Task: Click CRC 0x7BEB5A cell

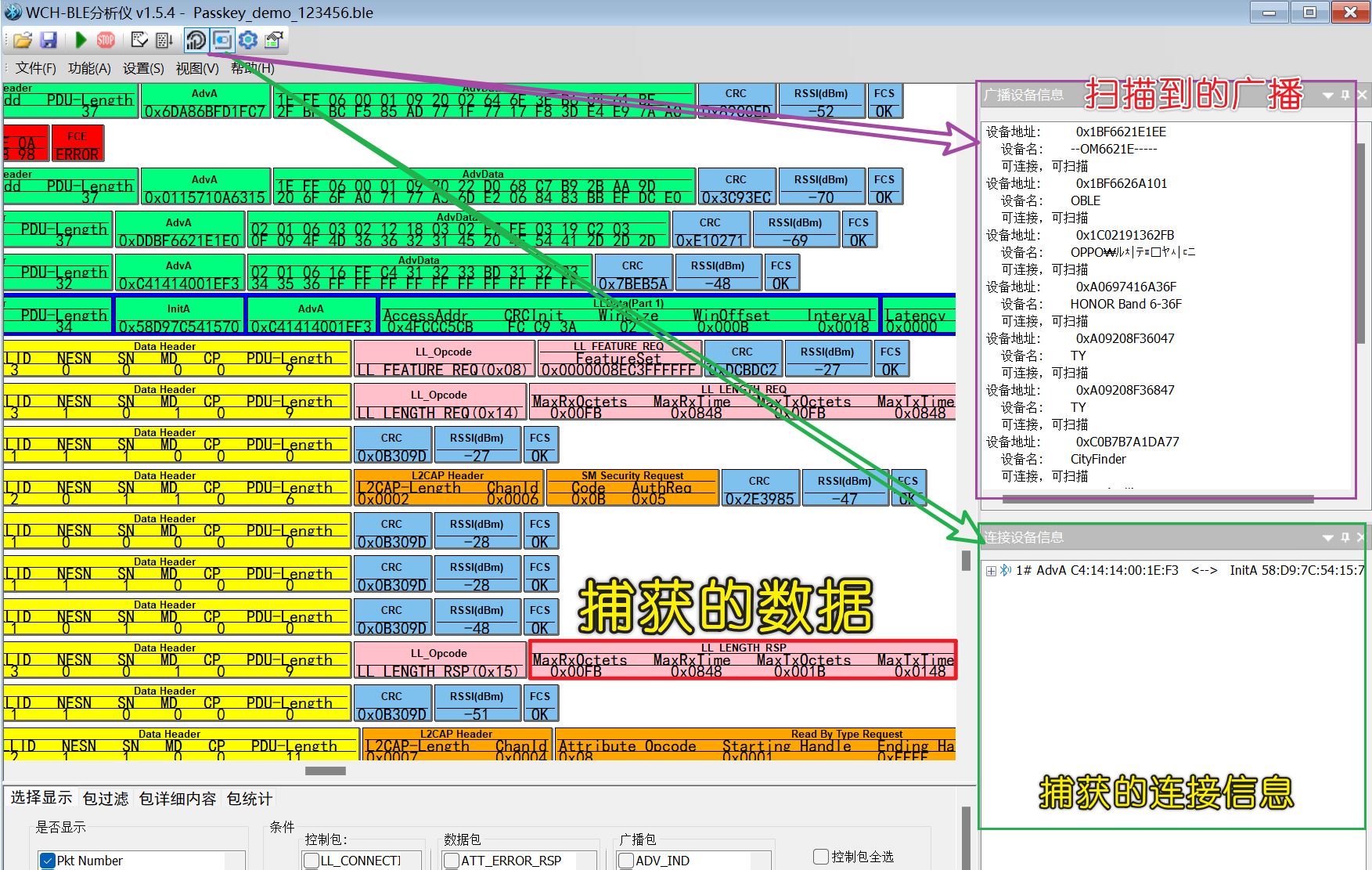Action: tap(633, 273)
